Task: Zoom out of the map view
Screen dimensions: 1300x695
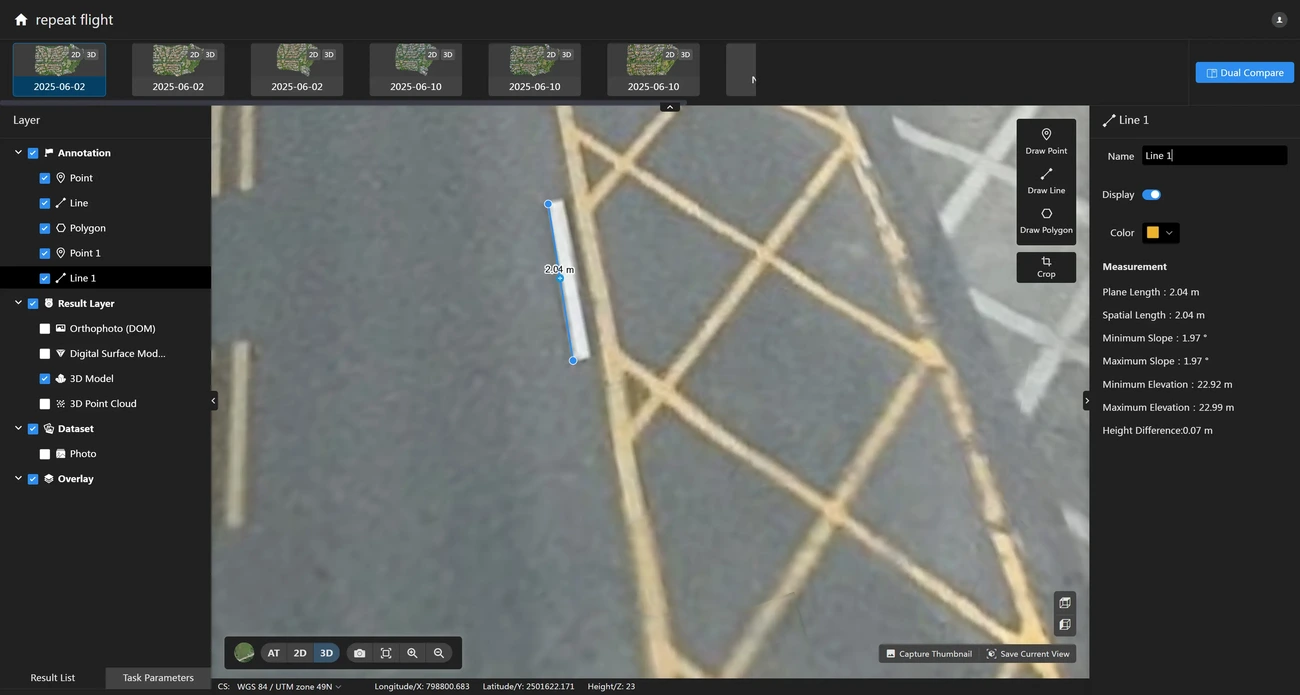Action: pyautogui.click(x=438, y=653)
